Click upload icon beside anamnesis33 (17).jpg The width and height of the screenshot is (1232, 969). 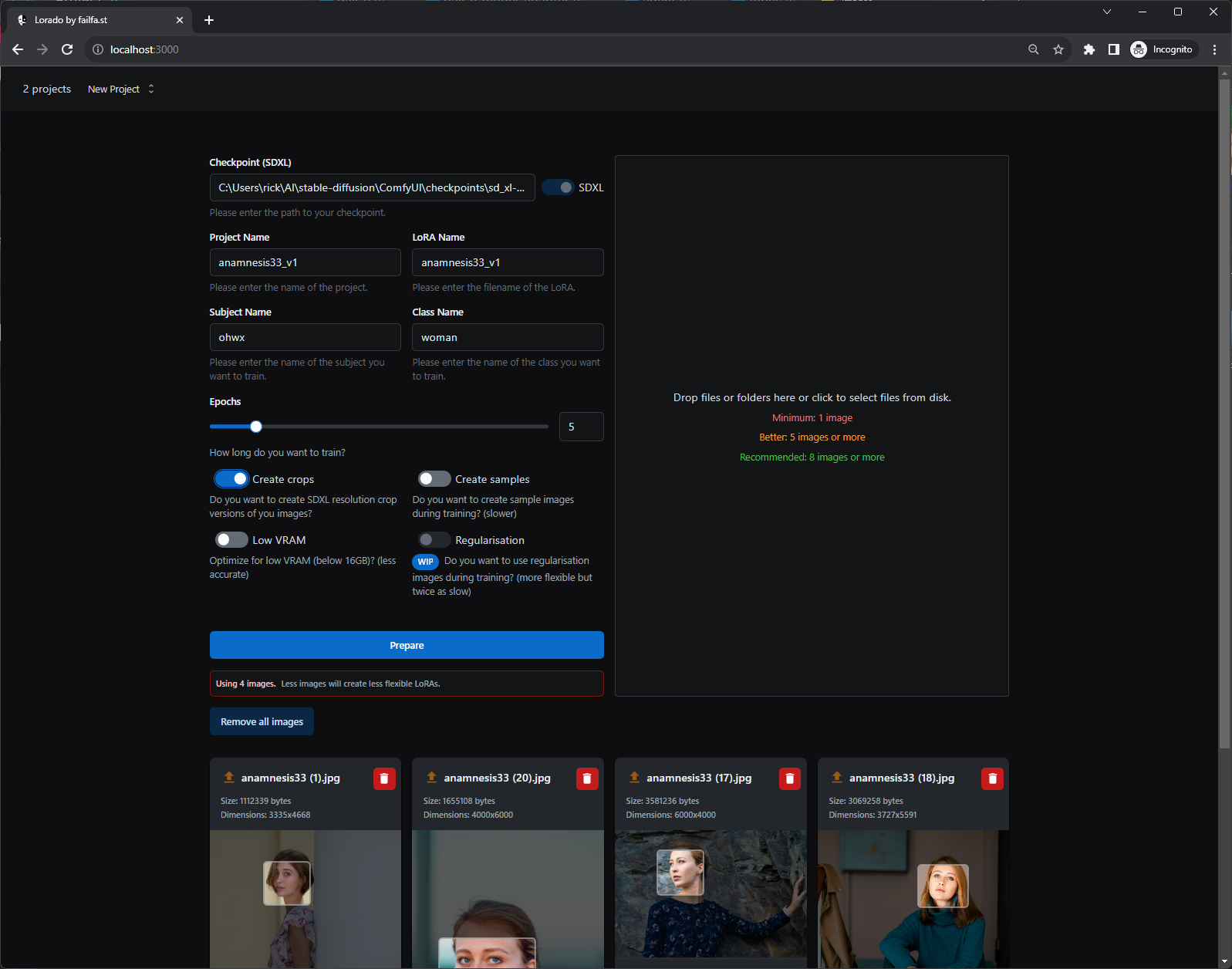coord(634,777)
